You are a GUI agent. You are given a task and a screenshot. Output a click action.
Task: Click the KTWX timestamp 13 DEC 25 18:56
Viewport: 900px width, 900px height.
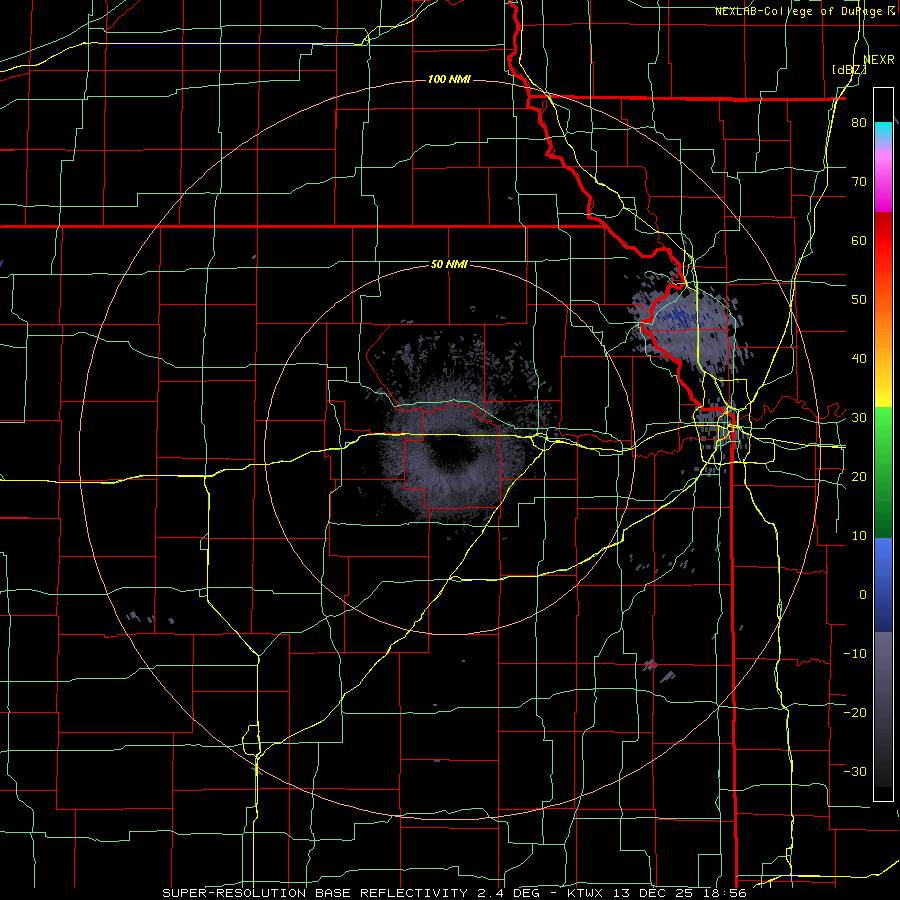(657, 893)
